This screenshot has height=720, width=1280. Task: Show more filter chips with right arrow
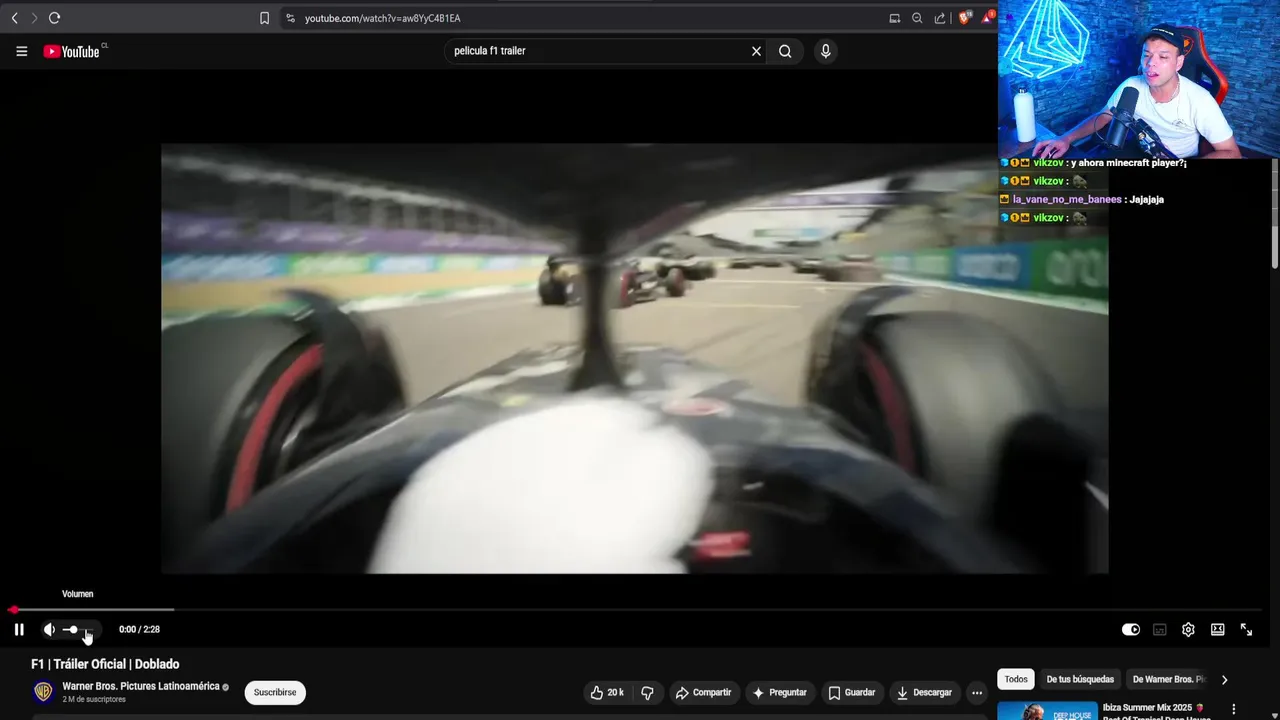point(1224,679)
